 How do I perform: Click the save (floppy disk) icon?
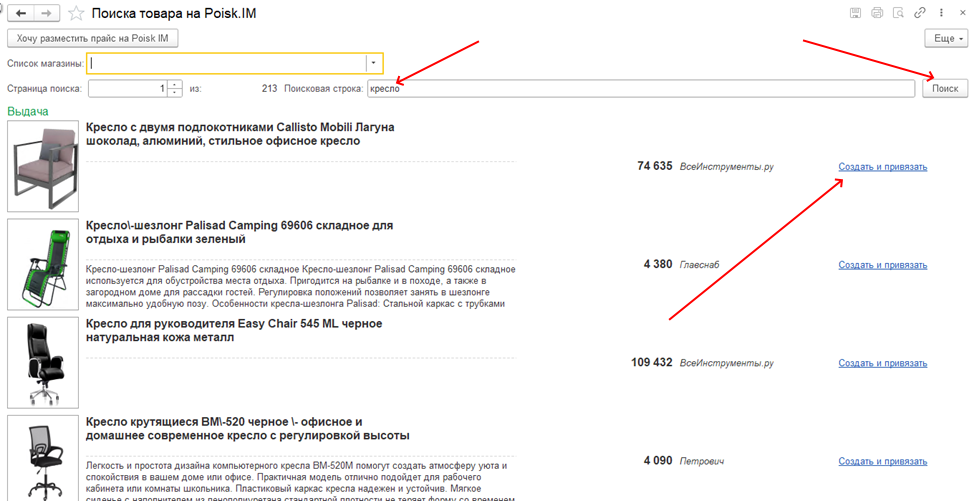855,14
